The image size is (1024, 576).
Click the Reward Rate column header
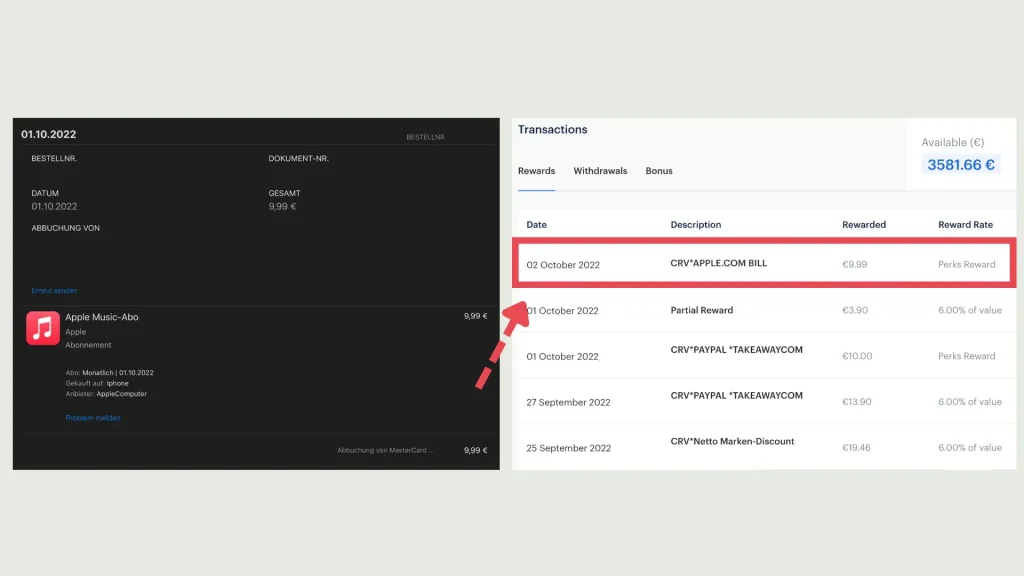965,225
